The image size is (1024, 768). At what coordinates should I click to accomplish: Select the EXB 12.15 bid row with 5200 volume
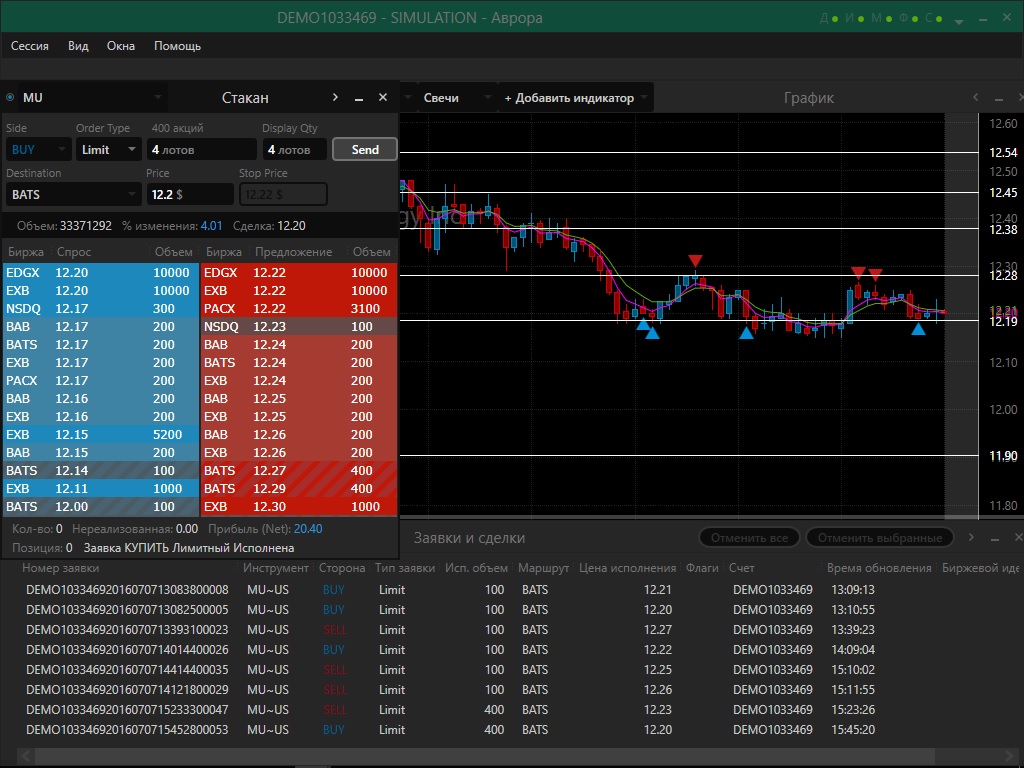click(x=101, y=435)
